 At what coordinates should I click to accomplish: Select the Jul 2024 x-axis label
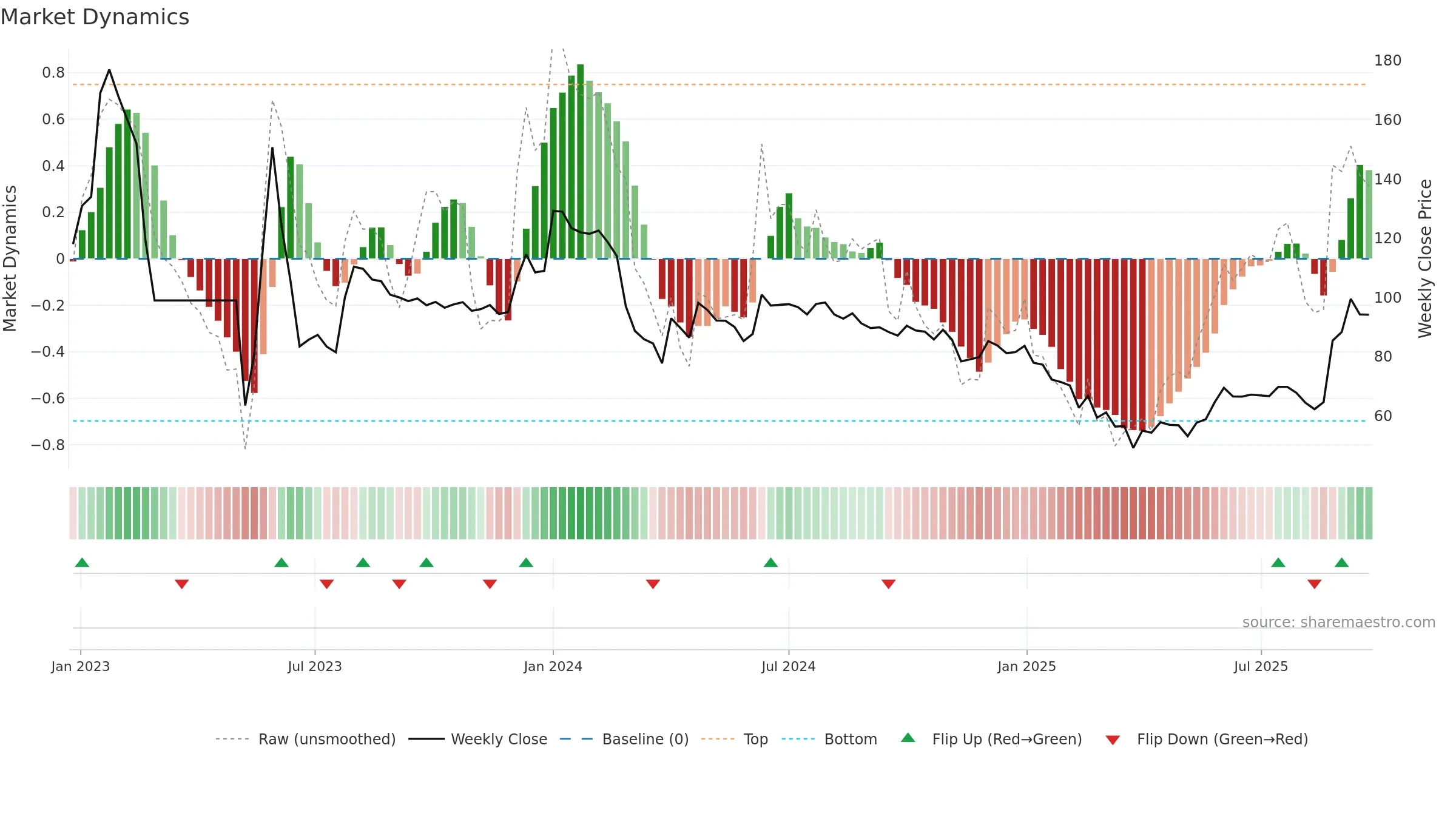click(x=789, y=666)
